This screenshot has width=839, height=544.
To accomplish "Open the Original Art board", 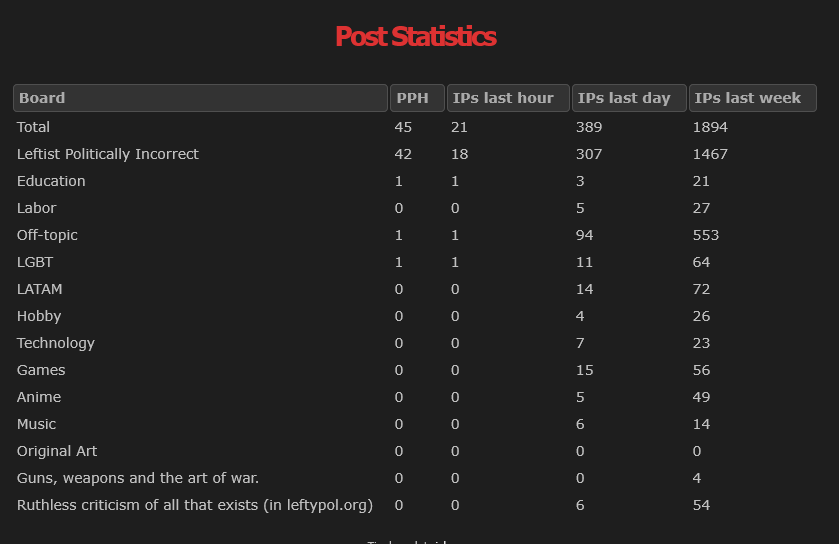I will tap(57, 451).
